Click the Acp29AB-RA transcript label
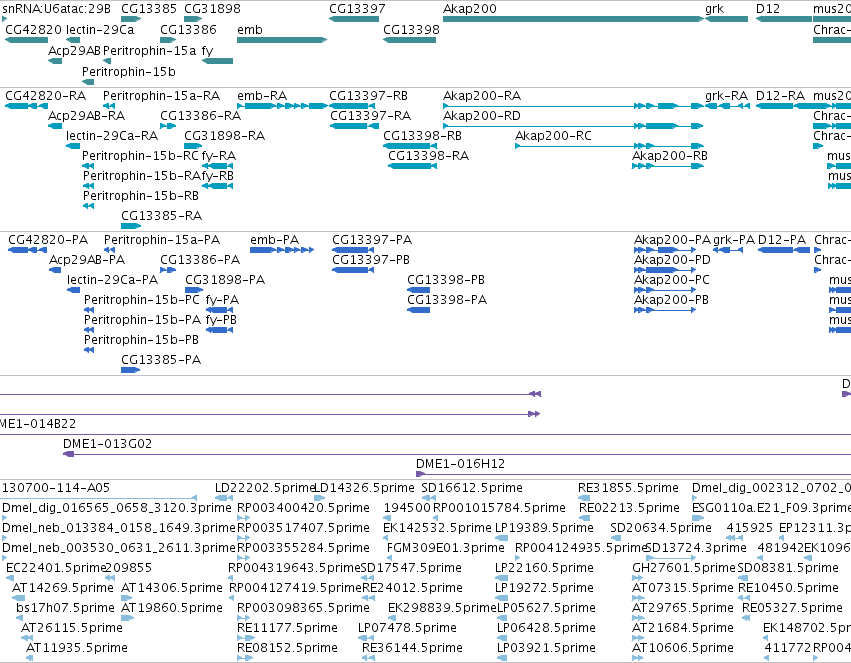 coord(86,116)
